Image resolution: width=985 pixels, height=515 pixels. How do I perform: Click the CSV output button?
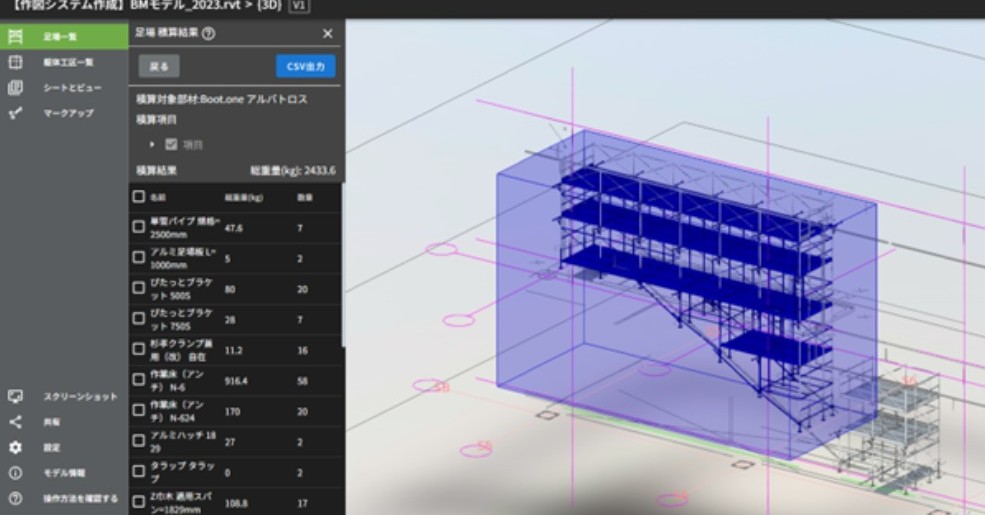(x=306, y=66)
